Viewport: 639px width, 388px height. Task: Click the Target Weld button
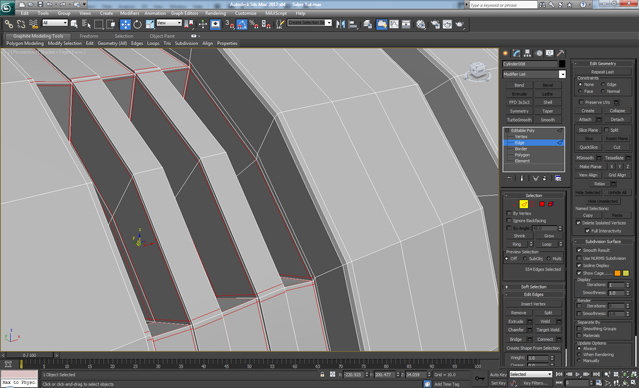pyautogui.click(x=548, y=330)
